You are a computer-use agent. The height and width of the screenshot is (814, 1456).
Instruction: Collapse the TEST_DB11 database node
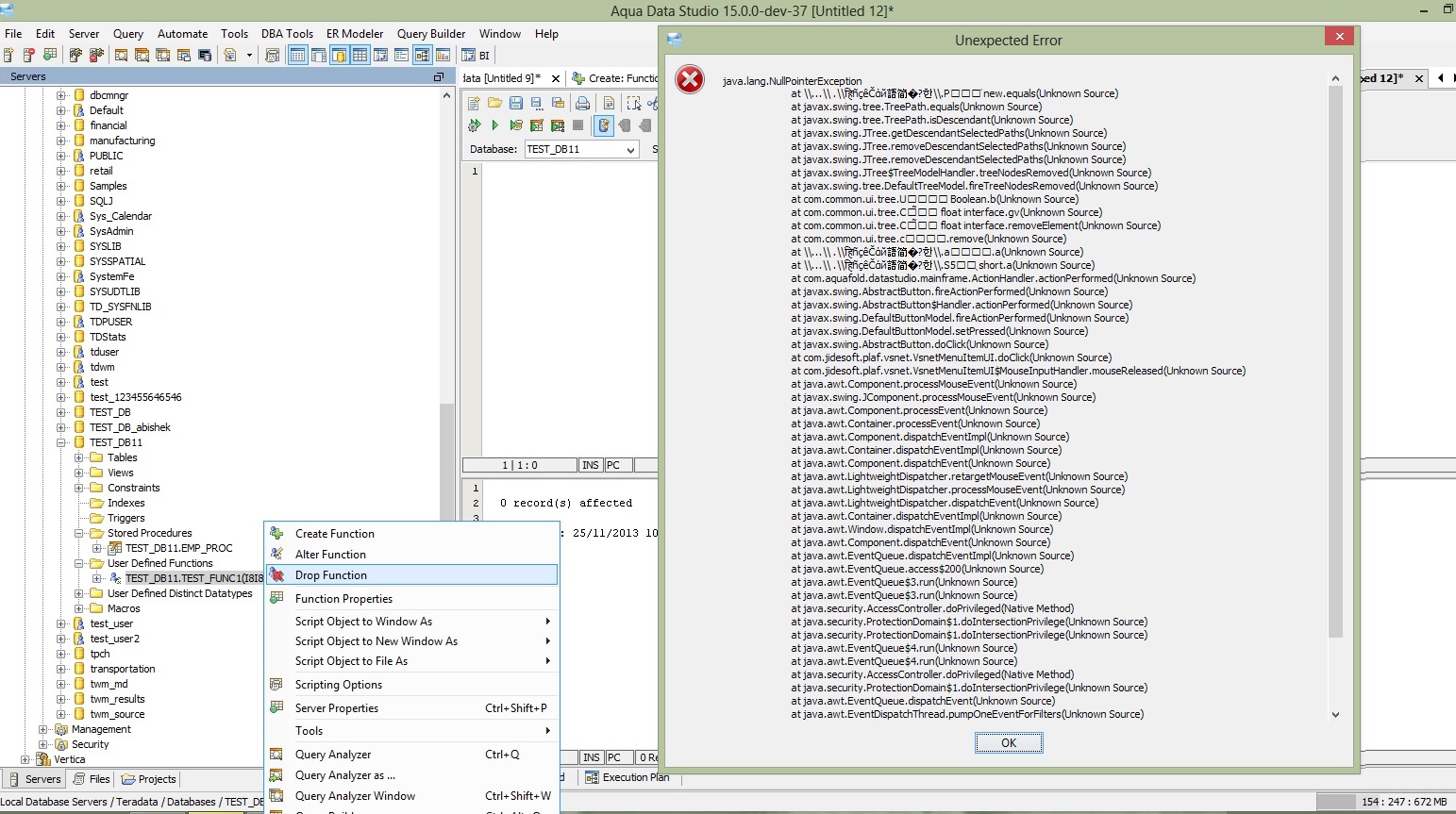[x=61, y=442]
